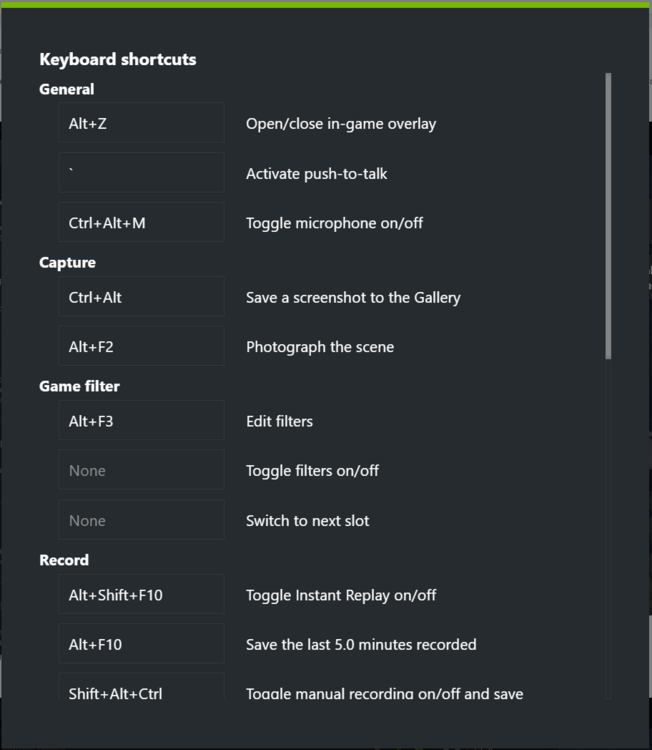
Task: Edit the Ctrl+Alt+M microphone shortcut field
Action: pyautogui.click(x=141, y=223)
